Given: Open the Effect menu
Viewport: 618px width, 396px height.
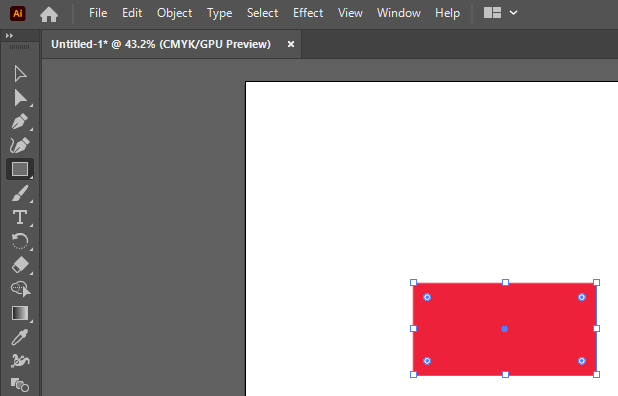Looking at the screenshot, I should pyautogui.click(x=308, y=13).
